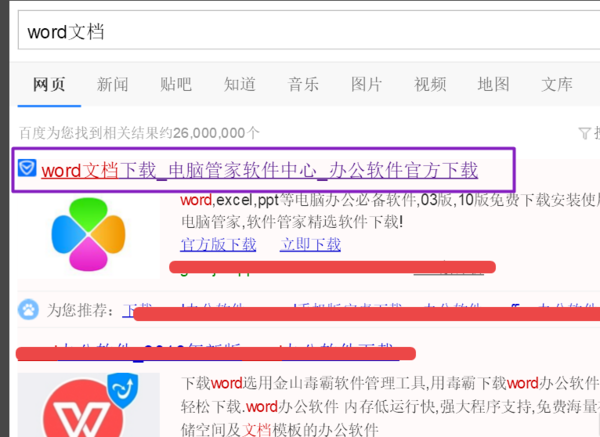Open the "word文档下载_电脑管家软件中心" result link
The image size is (600, 437).
click(259, 170)
